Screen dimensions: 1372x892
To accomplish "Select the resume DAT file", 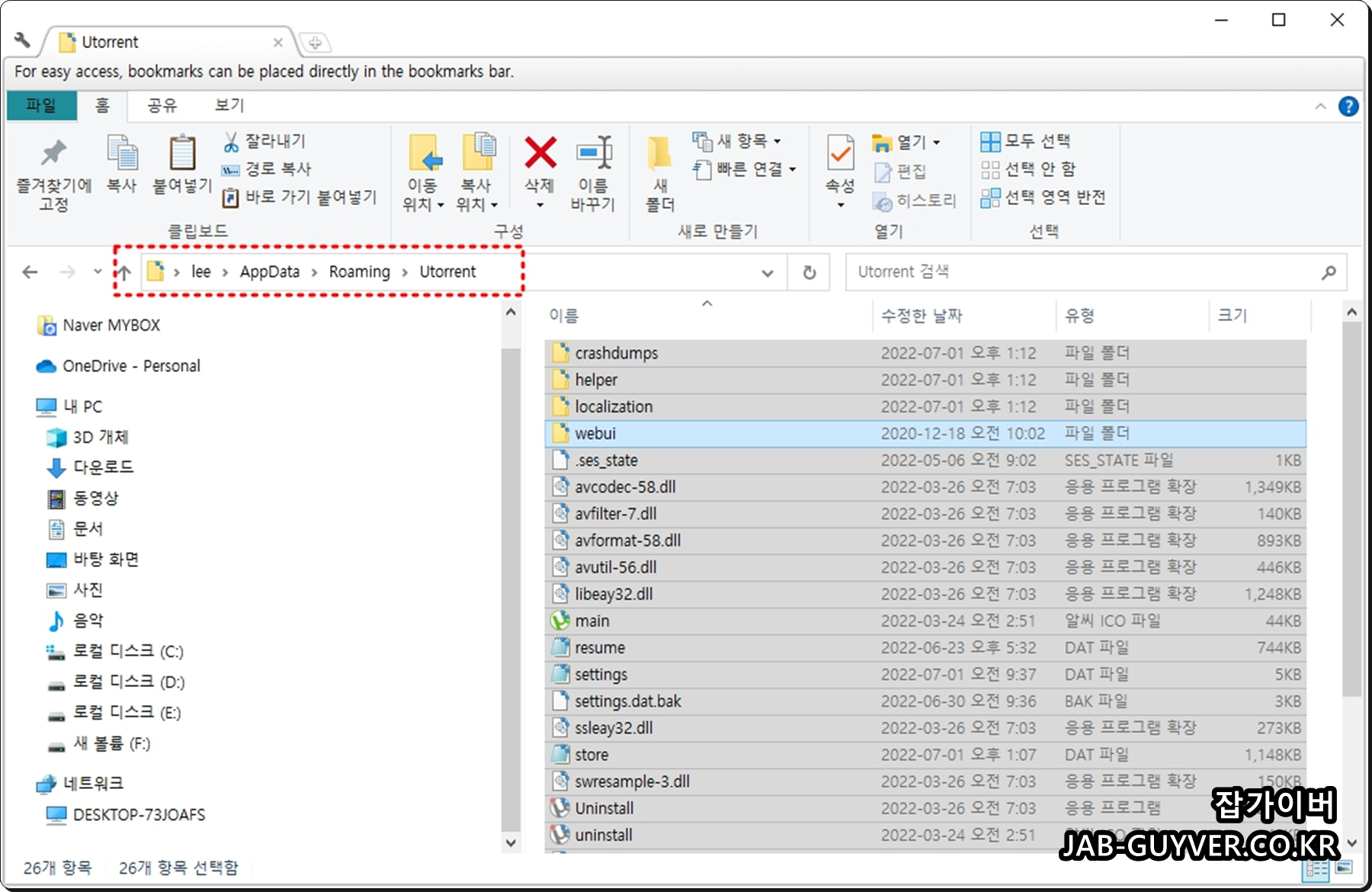I will tap(926, 647).
